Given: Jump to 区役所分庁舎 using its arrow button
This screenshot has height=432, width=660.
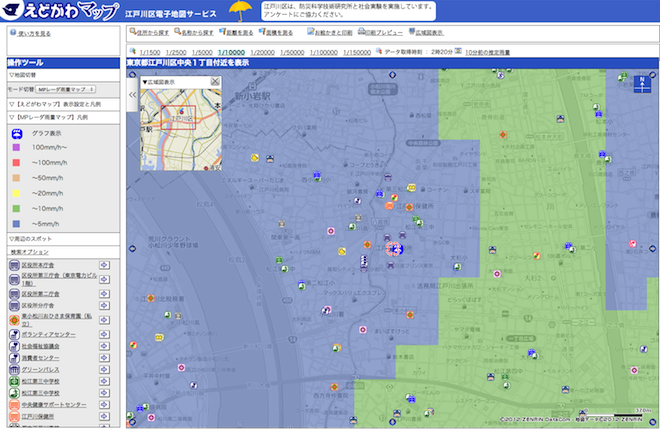Looking at the screenshot, I should 104,305.
